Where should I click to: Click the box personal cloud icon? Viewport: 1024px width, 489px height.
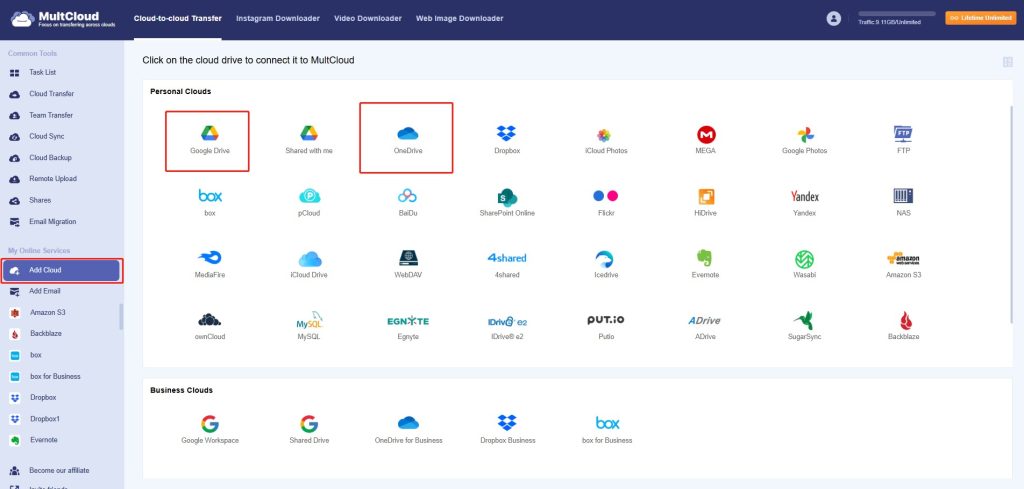tap(210, 203)
